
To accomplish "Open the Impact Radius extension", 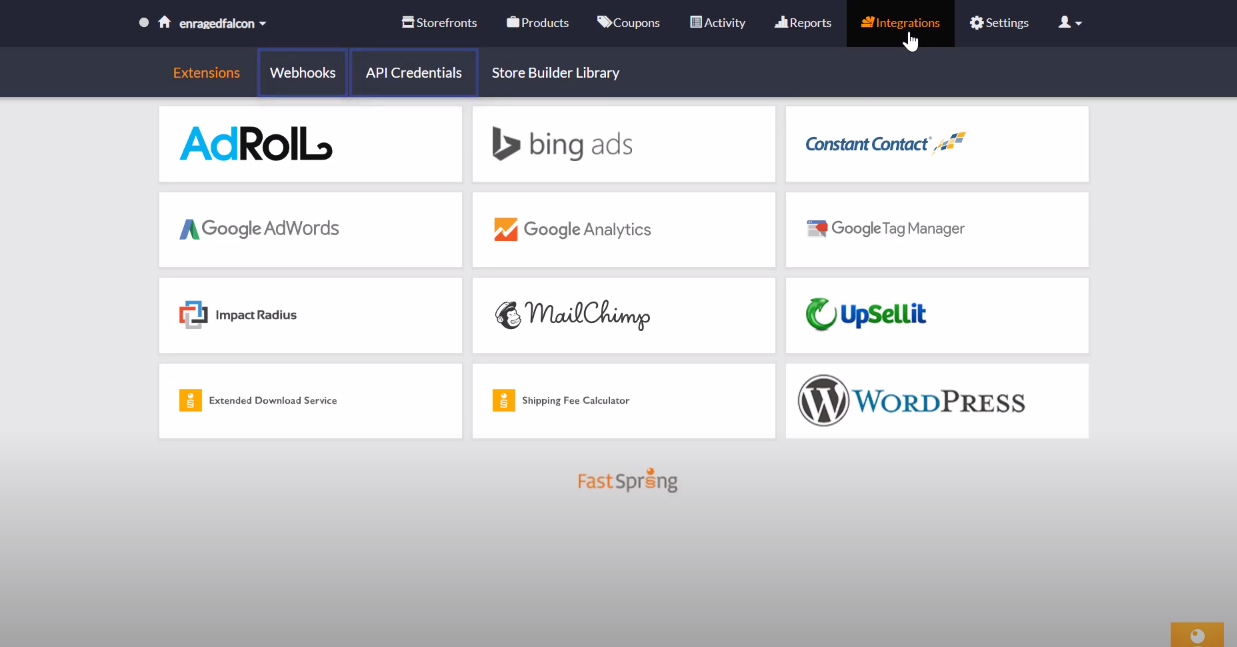I will point(311,315).
